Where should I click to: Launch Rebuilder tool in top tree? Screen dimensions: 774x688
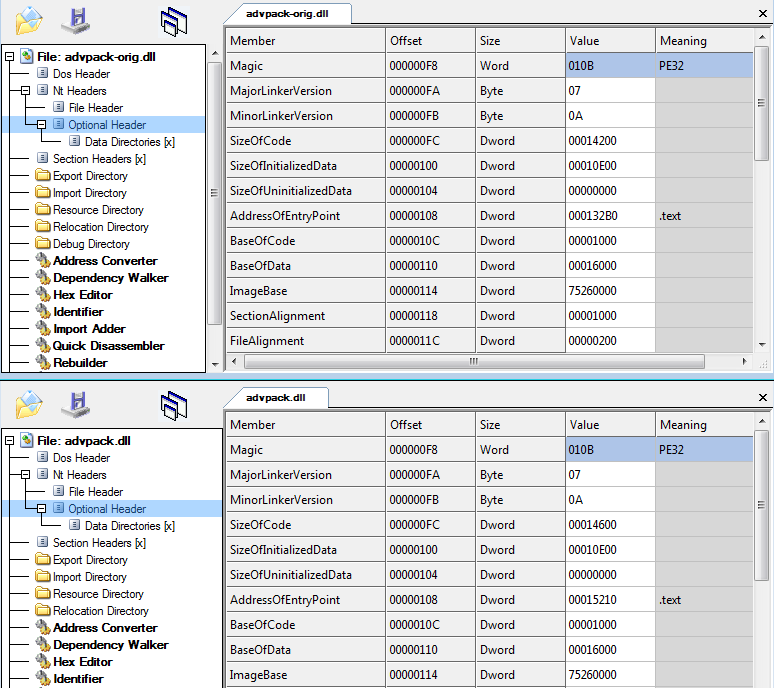[x=80, y=363]
